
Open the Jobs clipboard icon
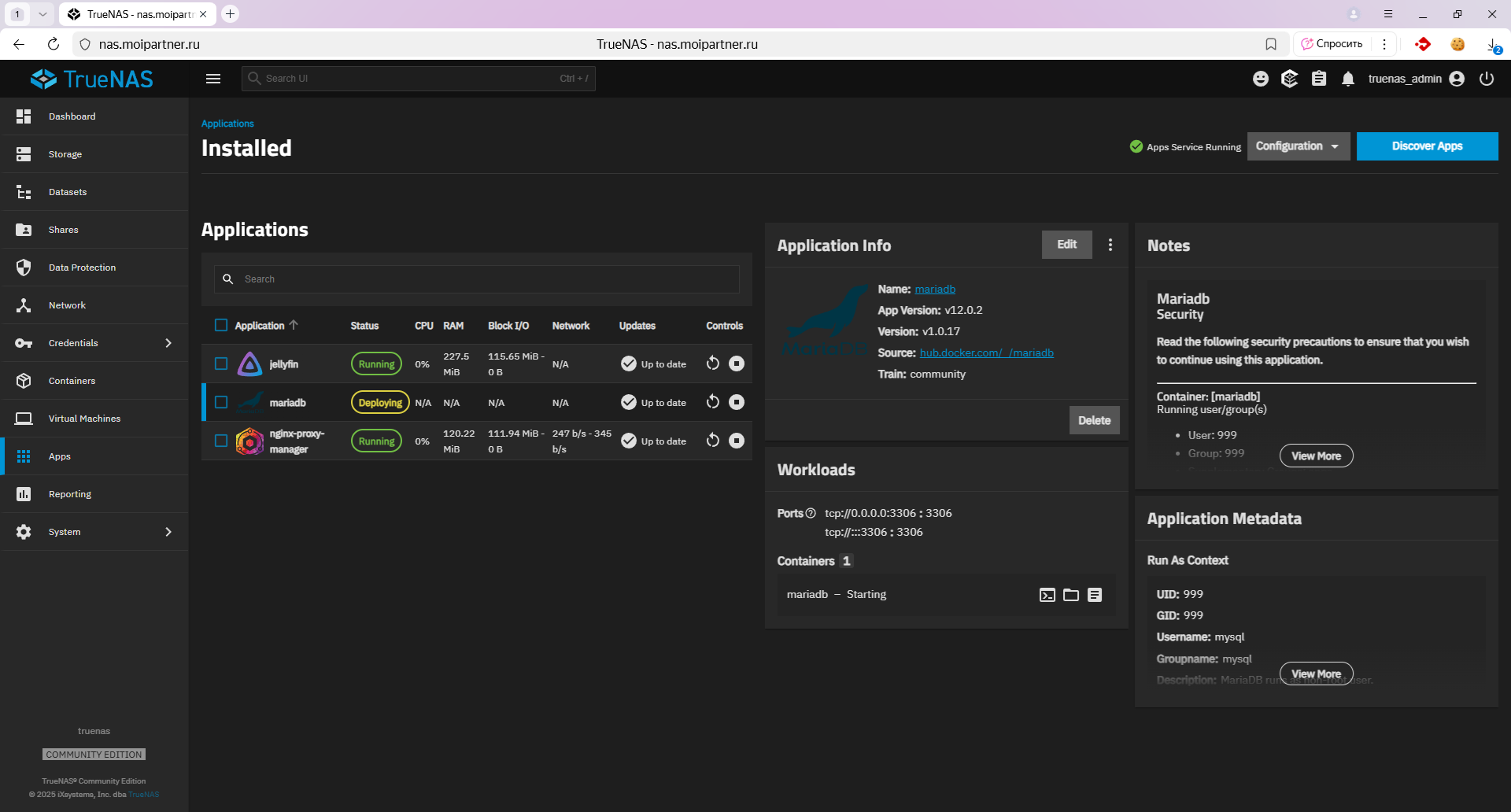1319,79
